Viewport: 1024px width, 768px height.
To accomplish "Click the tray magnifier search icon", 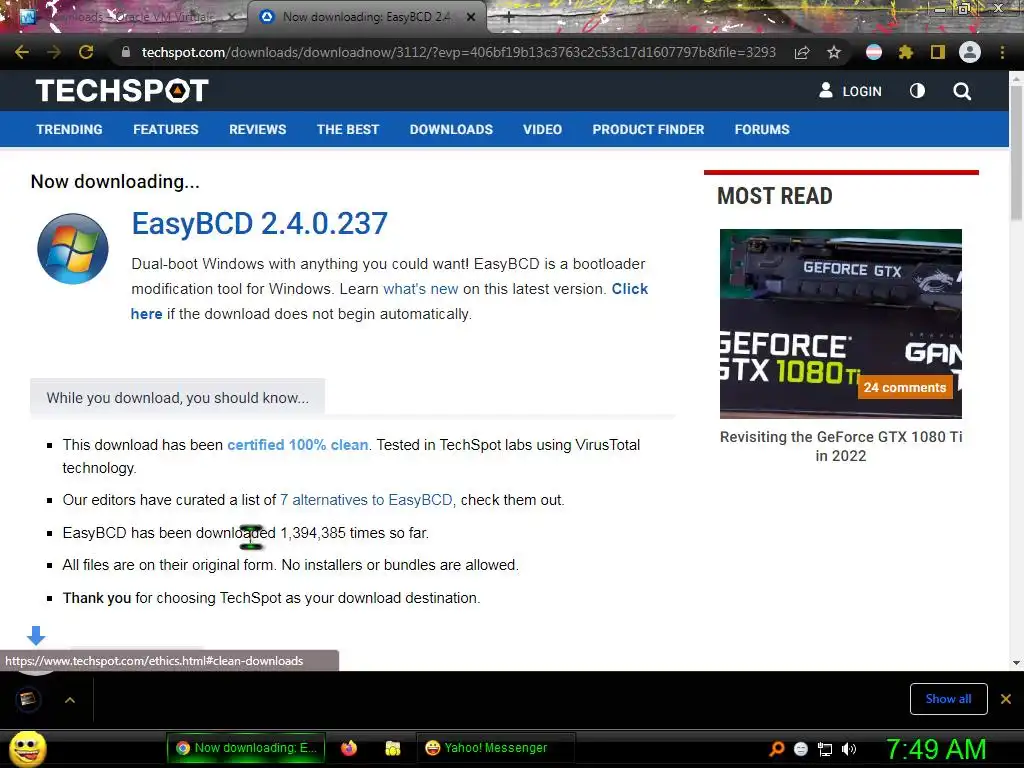I will (x=776, y=748).
